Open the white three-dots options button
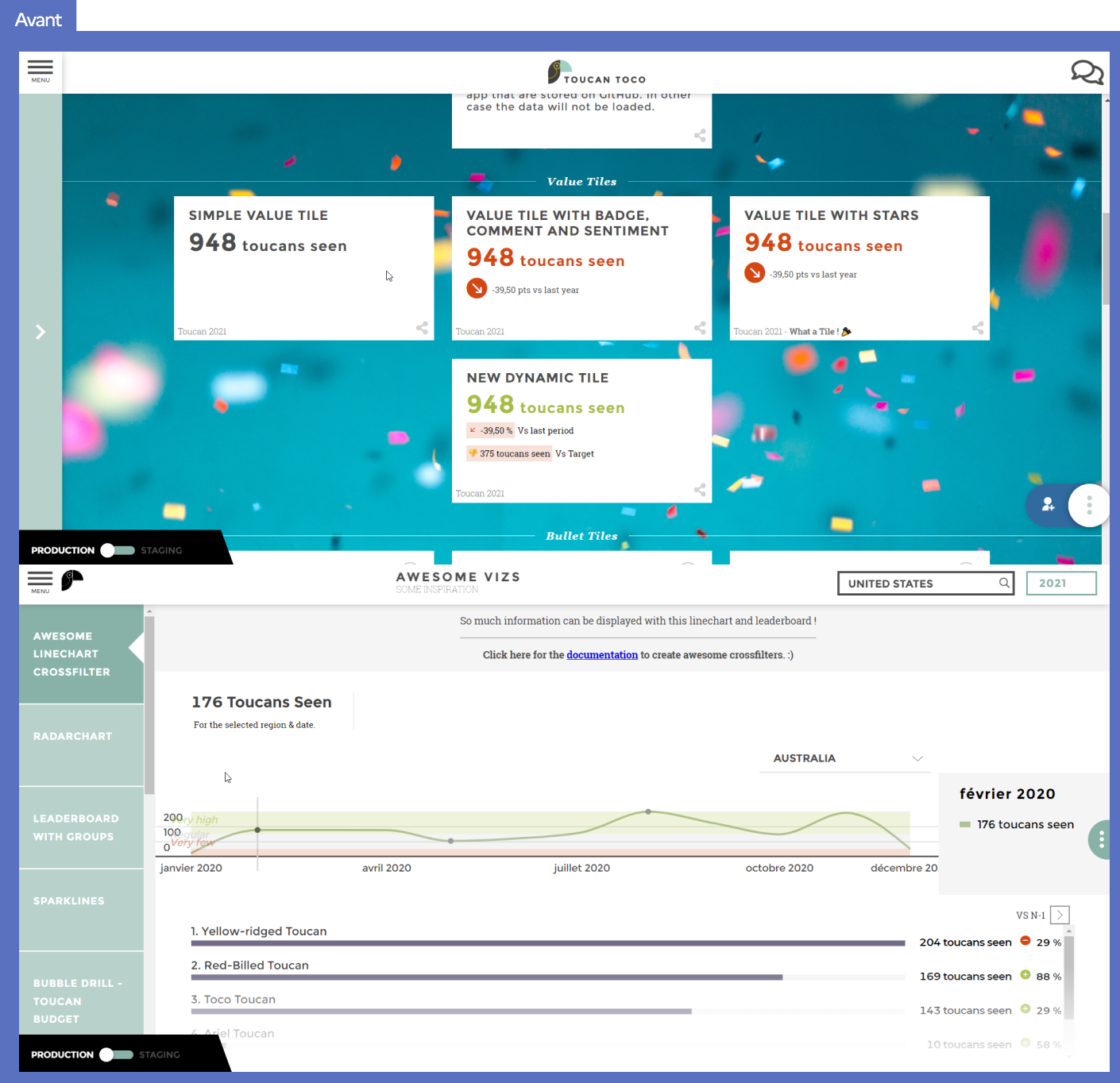The width and height of the screenshot is (1120, 1083). coord(1089,504)
